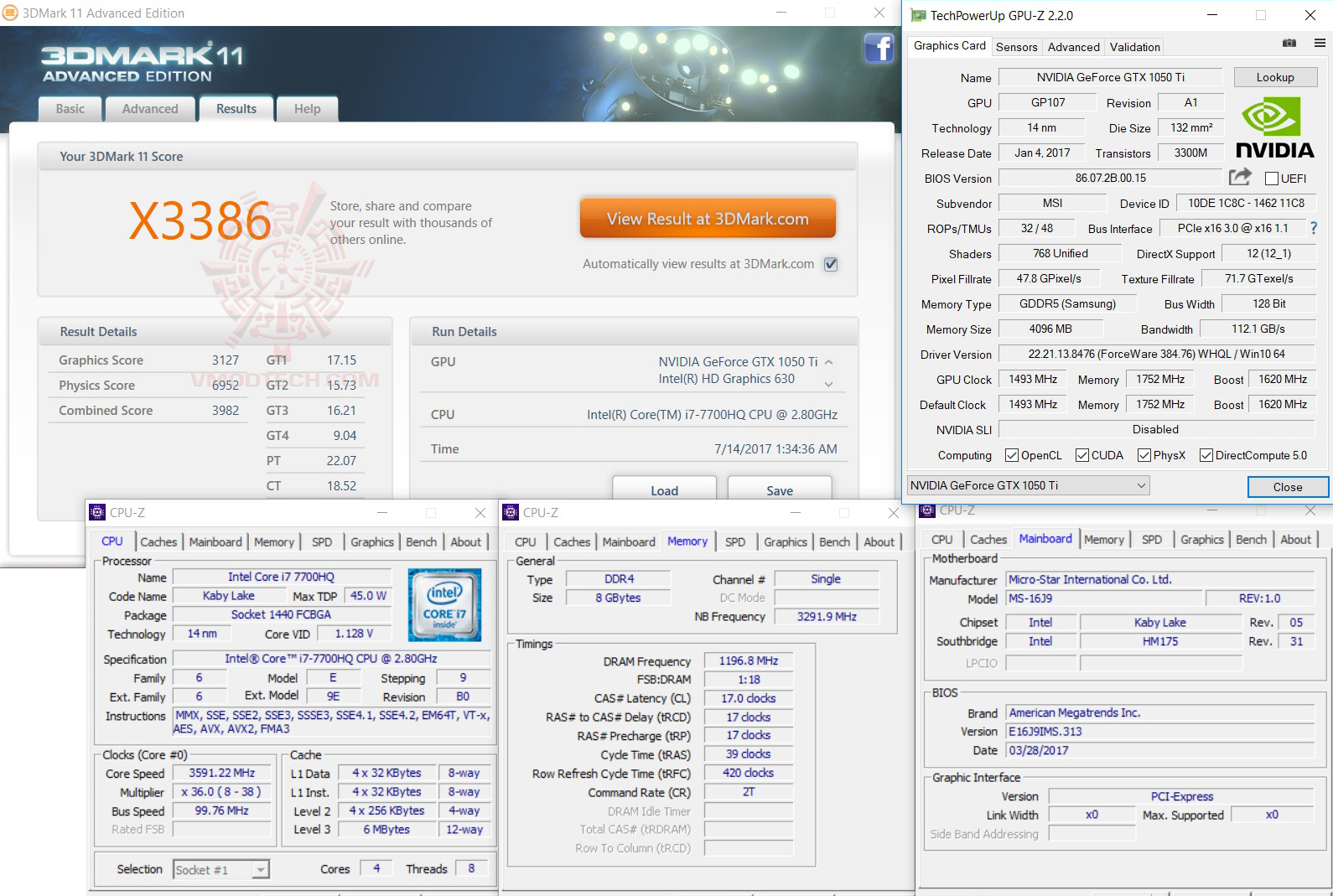Click the CPU-Z window icon beside the CPU tab
The width and height of the screenshot is (1333, 896).
[x=97, y=512]
